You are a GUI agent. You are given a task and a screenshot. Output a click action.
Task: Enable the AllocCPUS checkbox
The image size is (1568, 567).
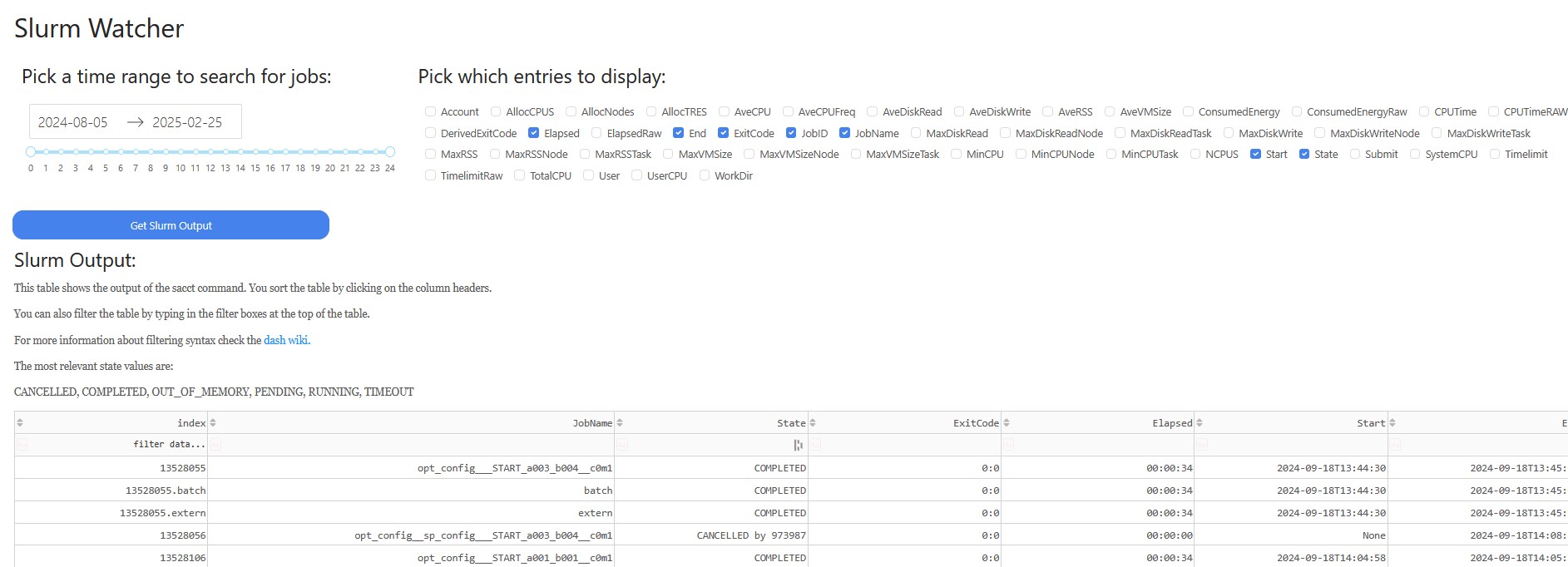[496, 111]
